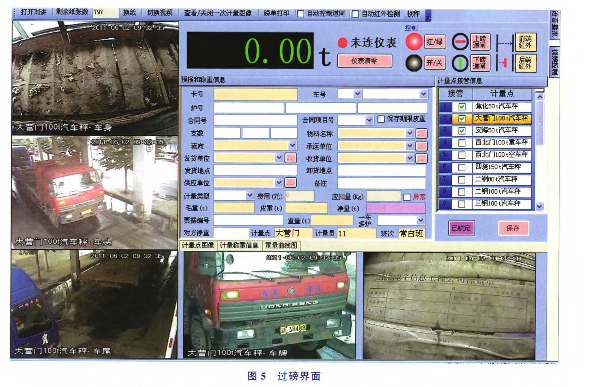Click the 仪表清零 button
This screenshot has width=589, height=387.
[x=365, y=61]
